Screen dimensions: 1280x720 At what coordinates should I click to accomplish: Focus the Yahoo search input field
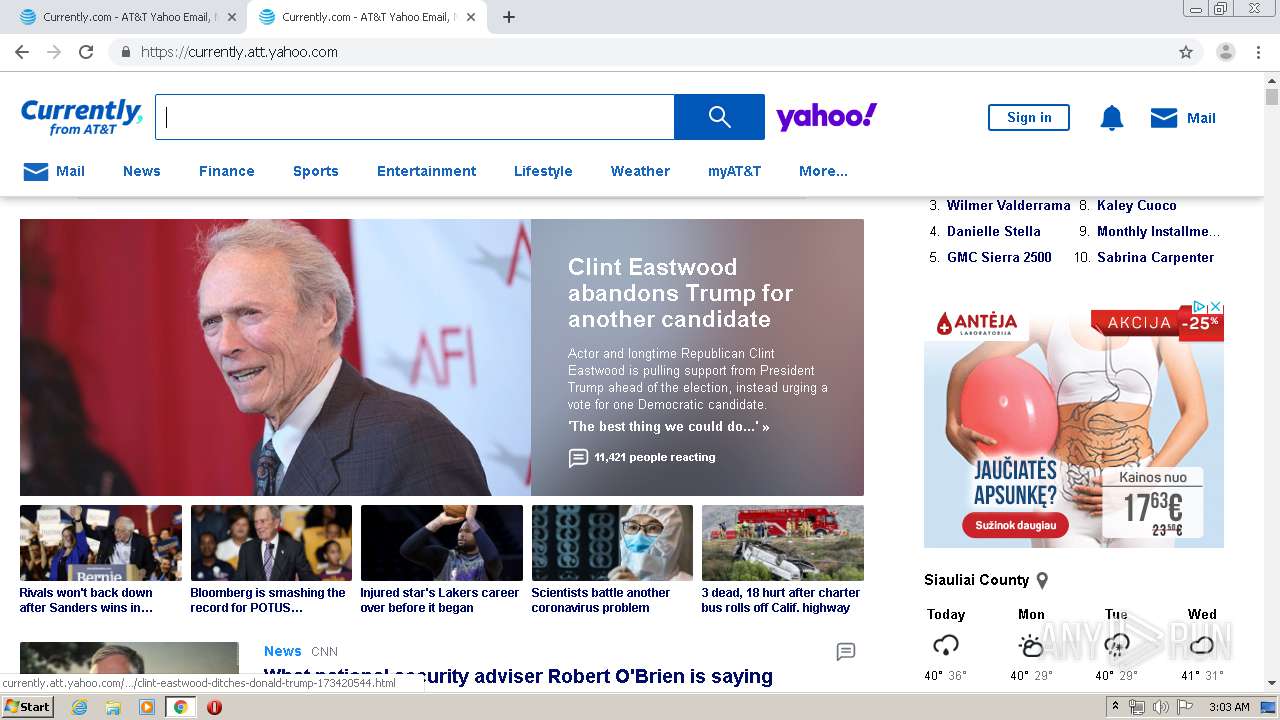coord(415,117)
